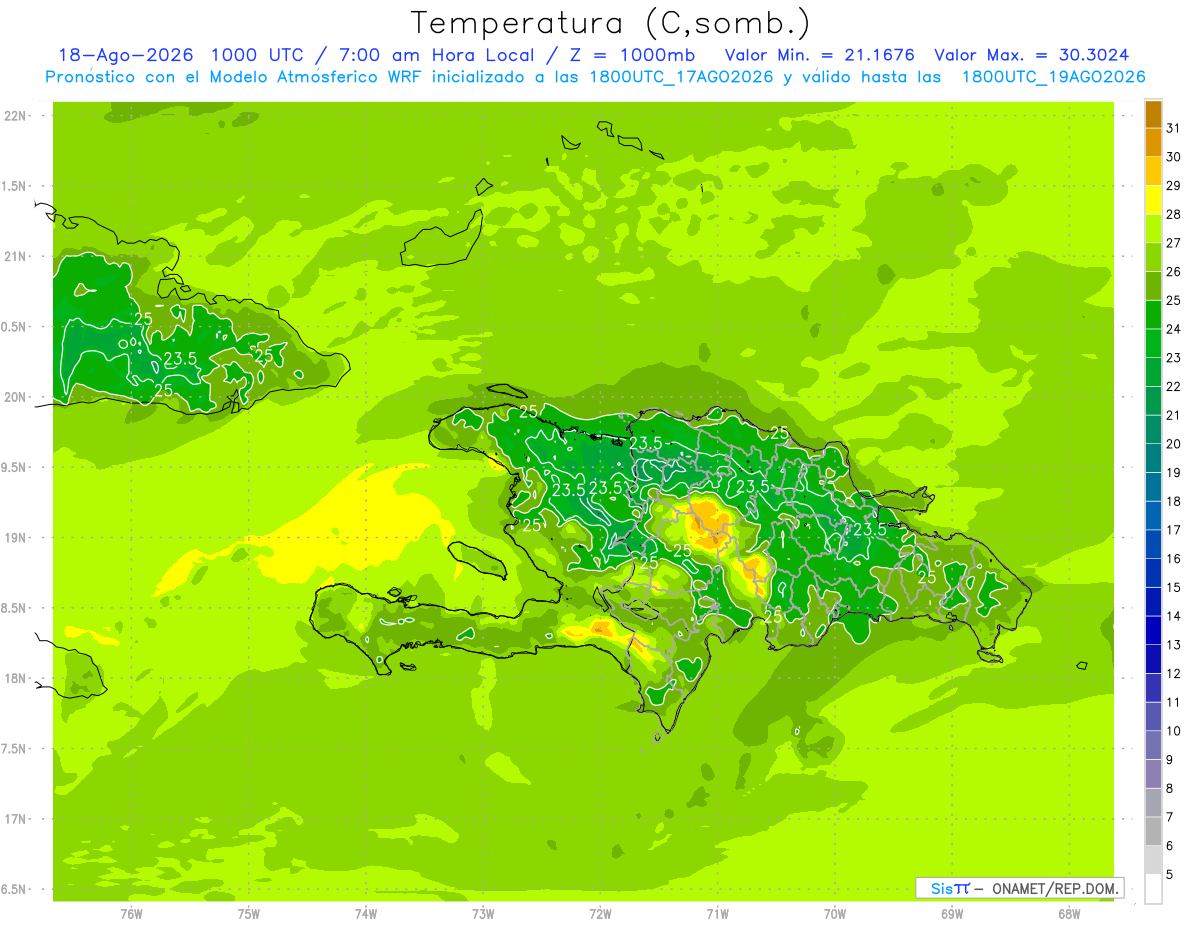Click legend value 23
Viewport: 1200px width, 927px height.
pyautogui.click(x=1174, y=358)
